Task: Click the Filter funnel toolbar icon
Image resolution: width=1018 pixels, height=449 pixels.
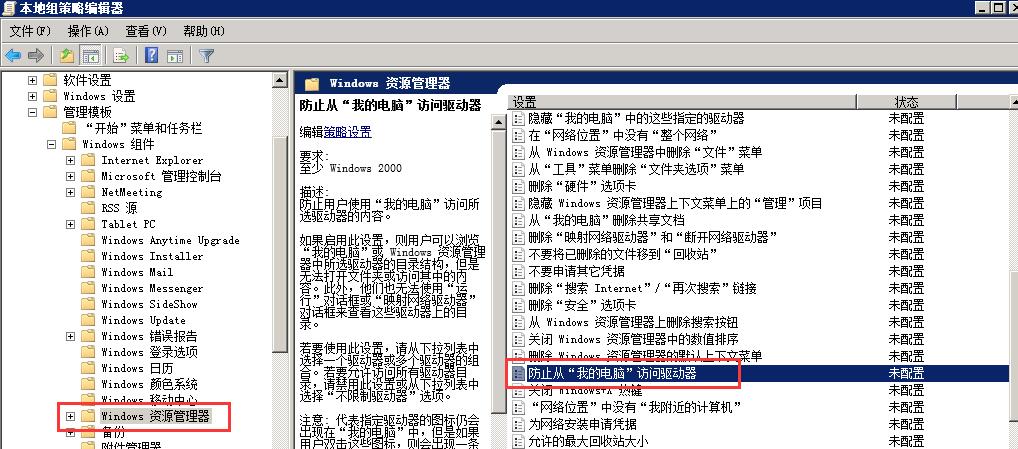Action: click(206, 56)
